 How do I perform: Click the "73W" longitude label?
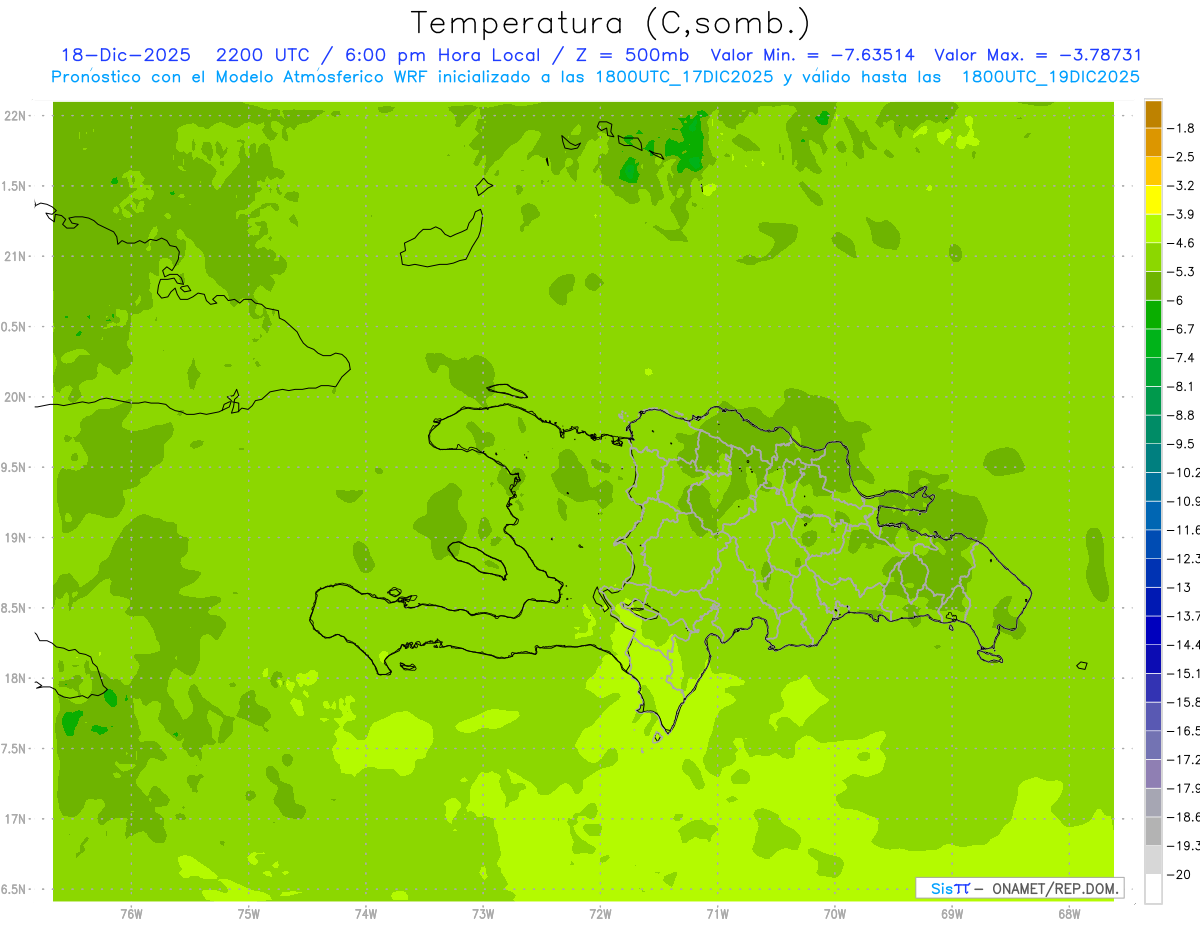(x=483, y=914)
